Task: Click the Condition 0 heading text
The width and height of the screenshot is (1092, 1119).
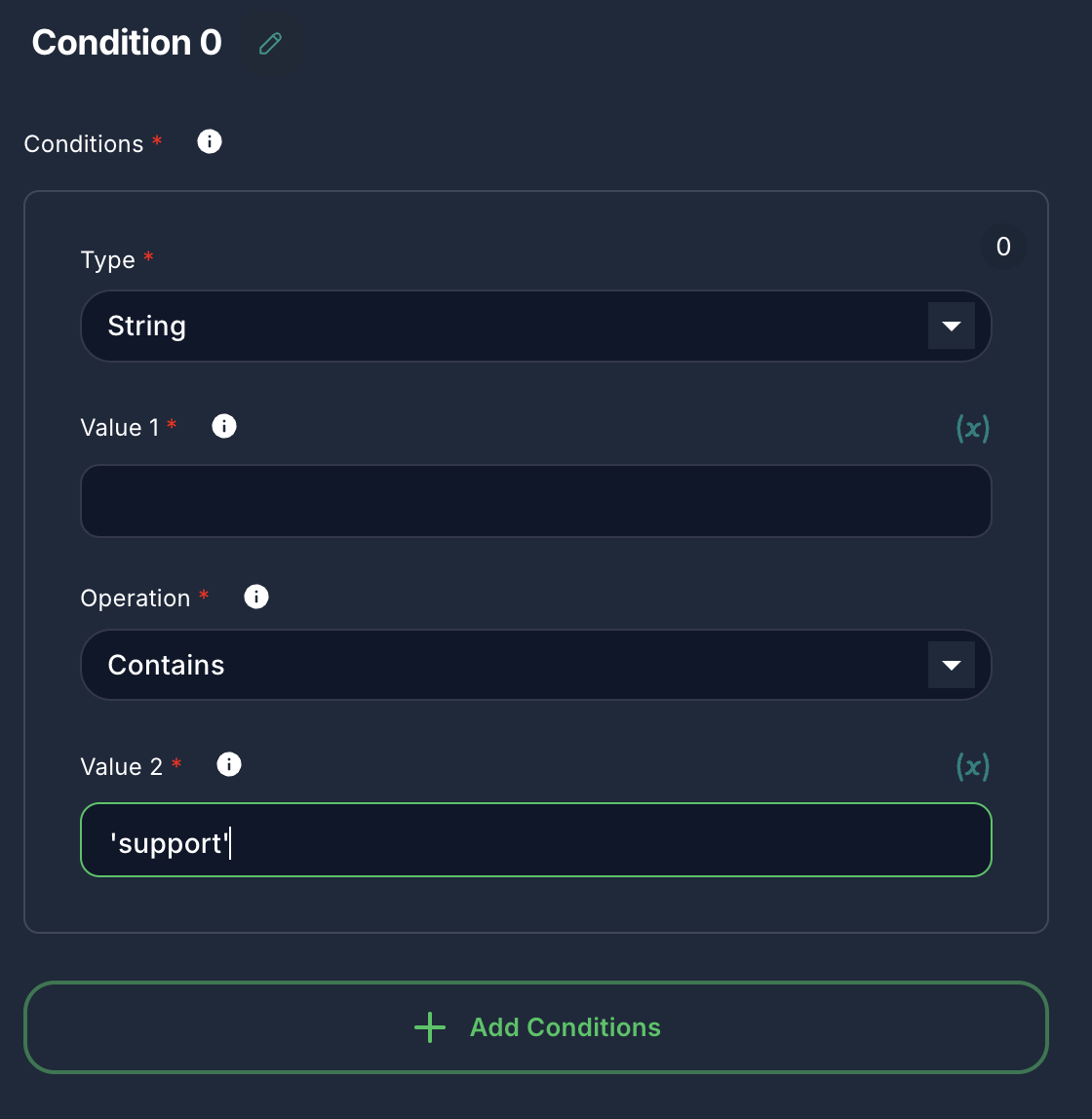Action: click(x=126, y=43)
